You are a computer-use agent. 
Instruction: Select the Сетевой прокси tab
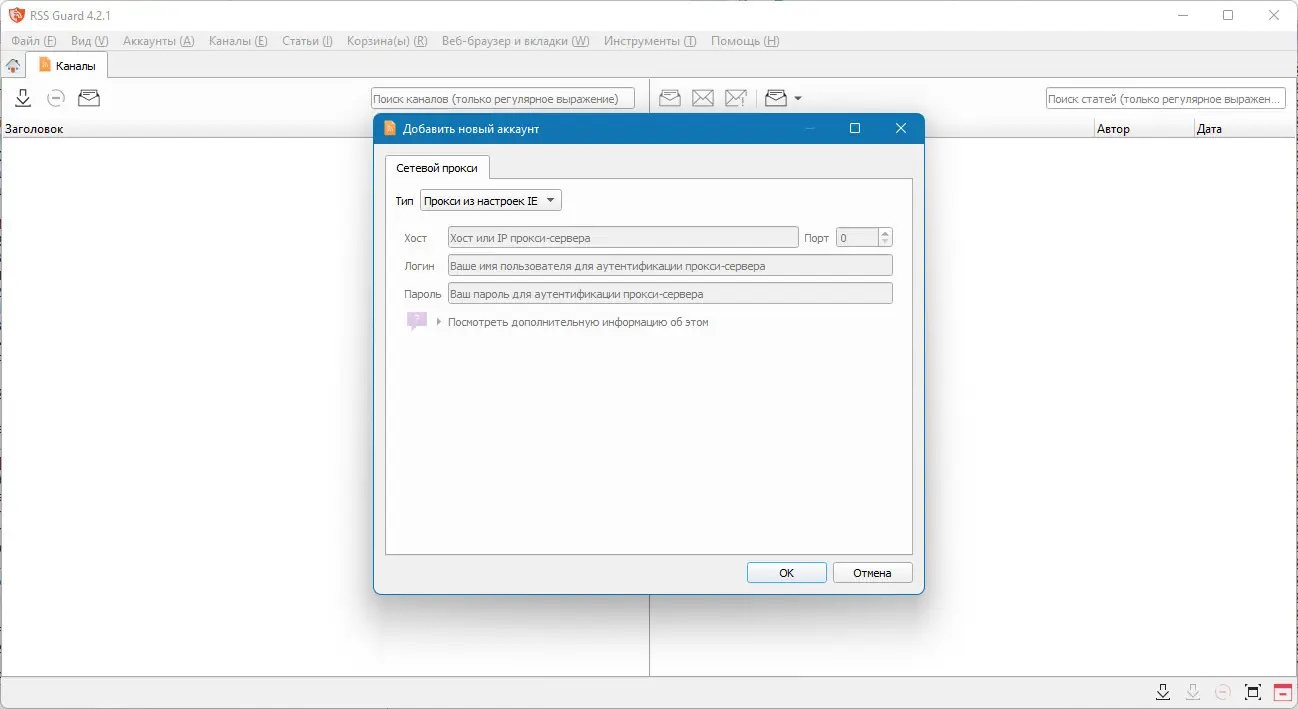[437, 168]
